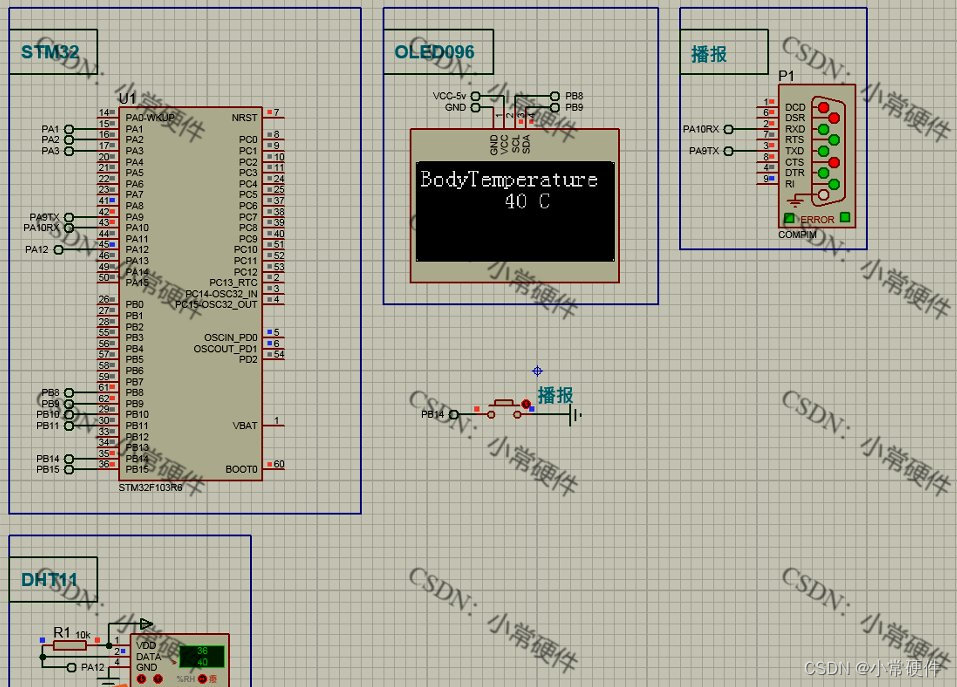The height and width of the screenshot is (687, 957).
Task: Select the PB15 terminal on STM32 block
Action: click(x=54, y=470)
